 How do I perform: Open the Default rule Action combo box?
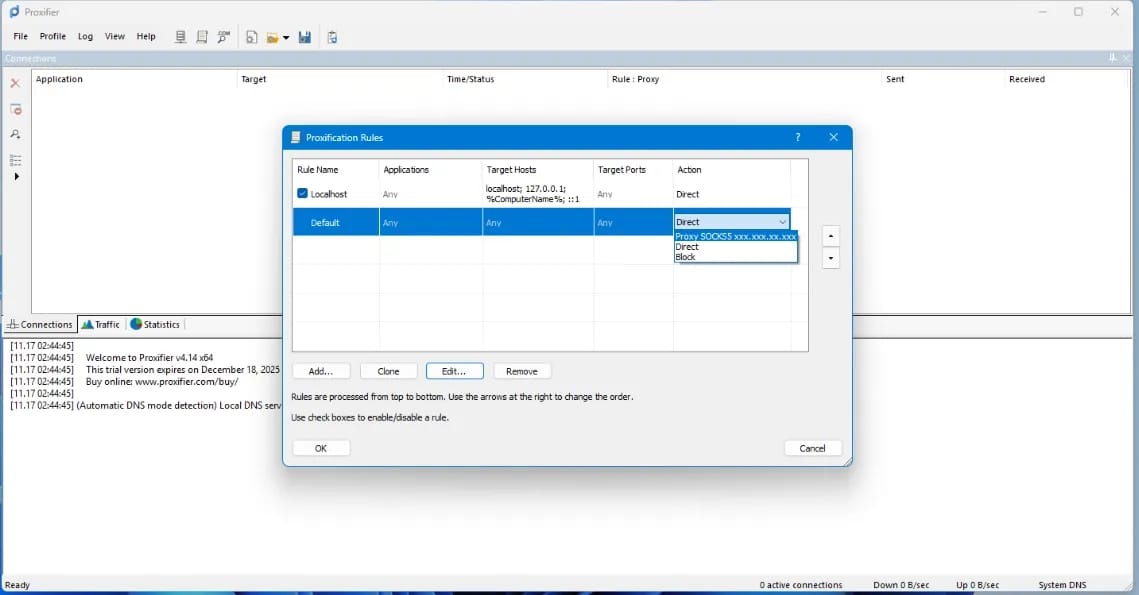731,222
